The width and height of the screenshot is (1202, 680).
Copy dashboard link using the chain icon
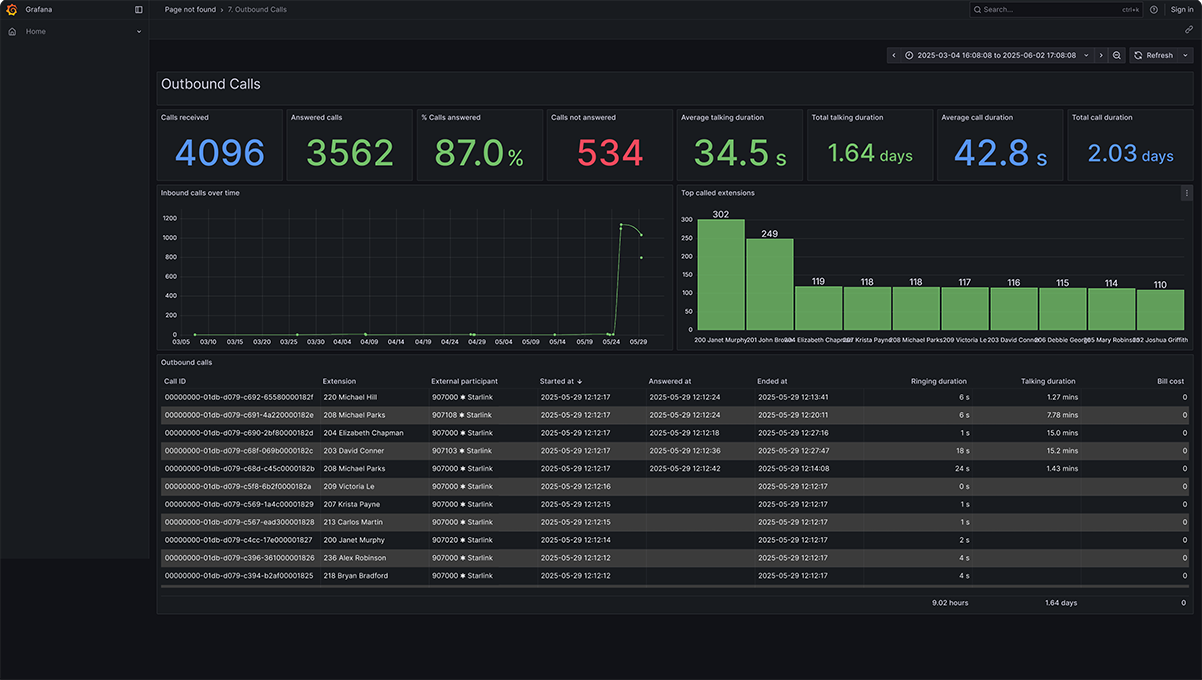pyautogui.click(x=1188, y=30)
